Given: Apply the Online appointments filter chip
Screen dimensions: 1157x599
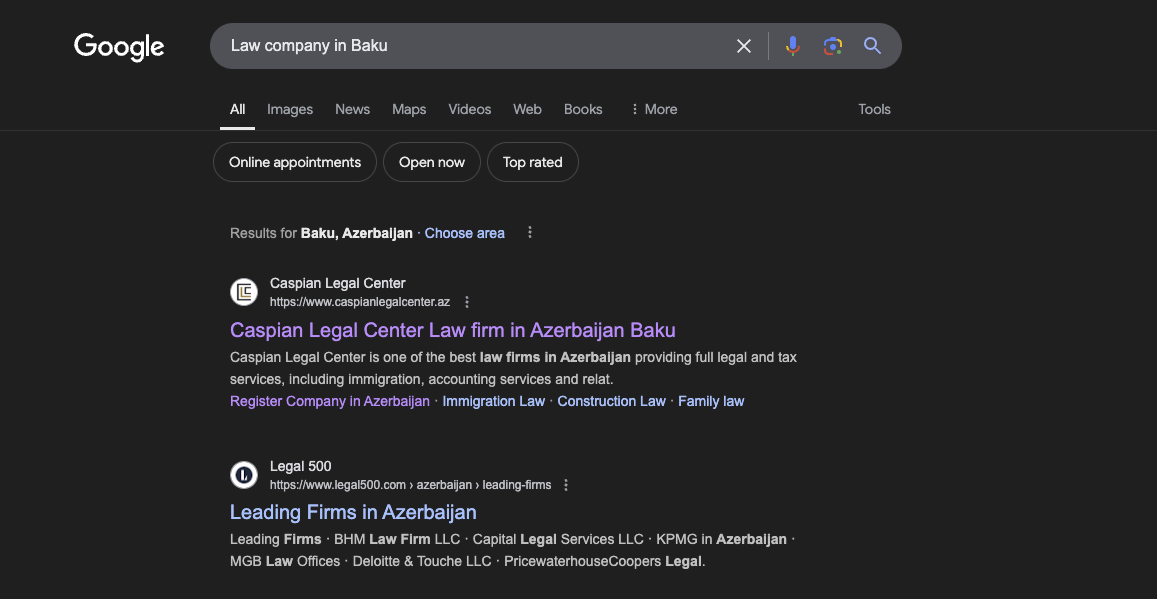Looking at the screenshot, I should click(295, 162).
